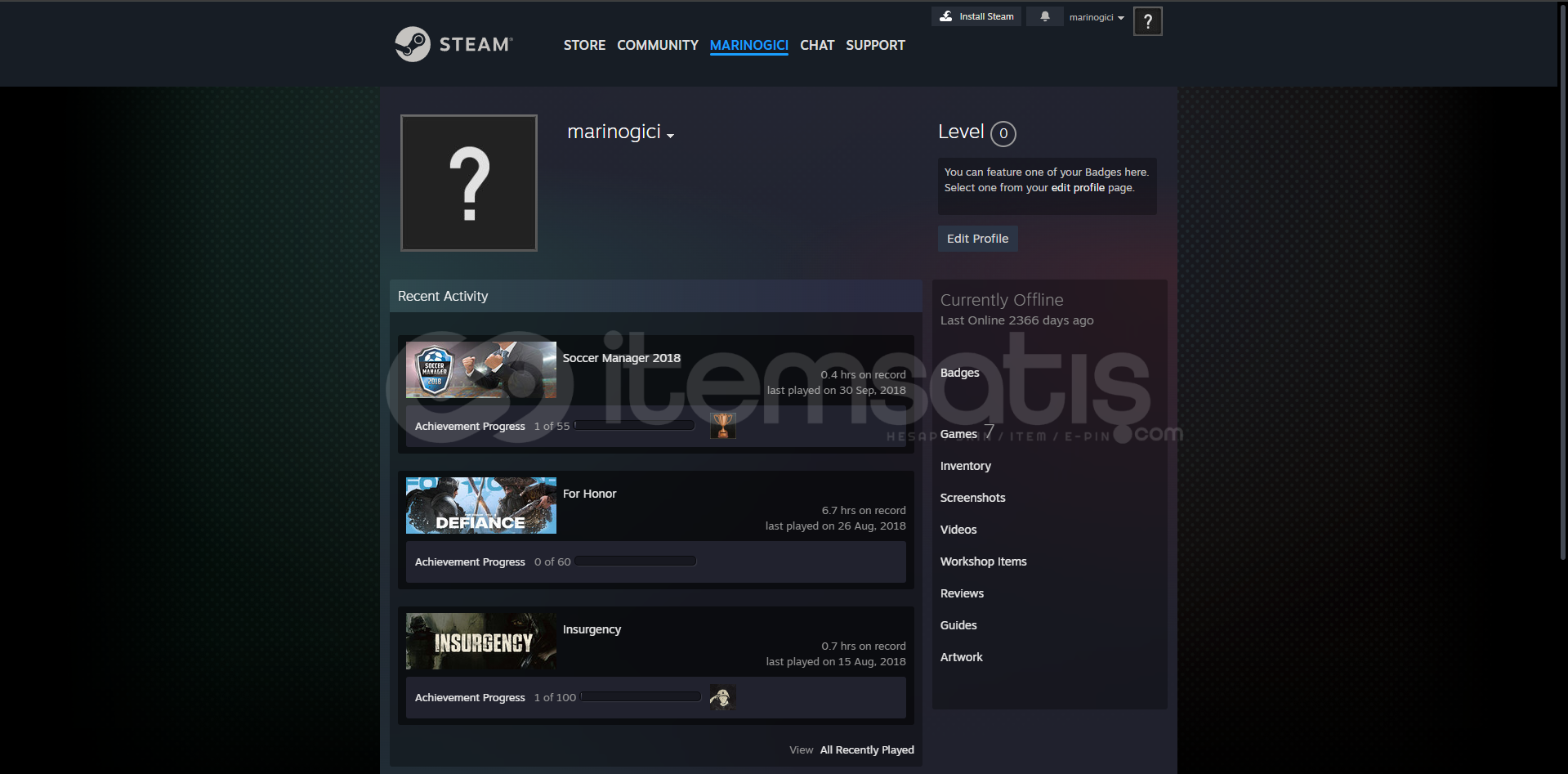
Task: Open the Insurgency game banner
Action: pos(481,641)
